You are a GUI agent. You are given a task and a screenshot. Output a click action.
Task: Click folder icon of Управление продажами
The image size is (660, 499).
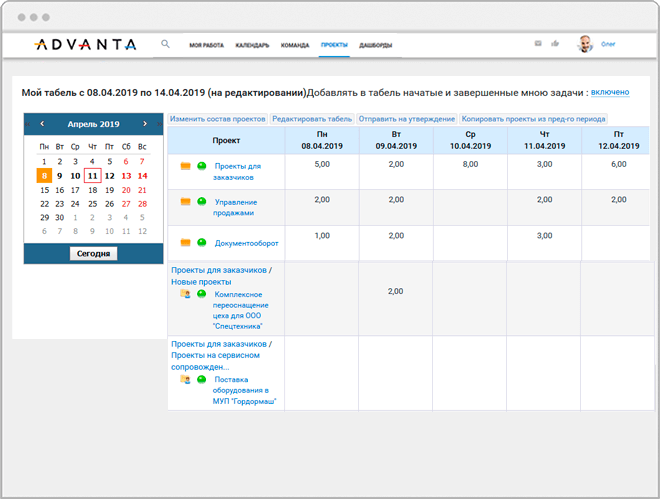[x=186, y=202]
